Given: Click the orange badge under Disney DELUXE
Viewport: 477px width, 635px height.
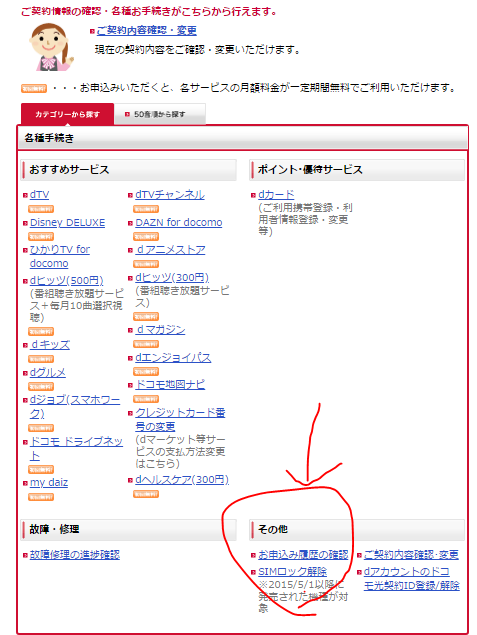Looking at the screenshot, I should 41,237.
